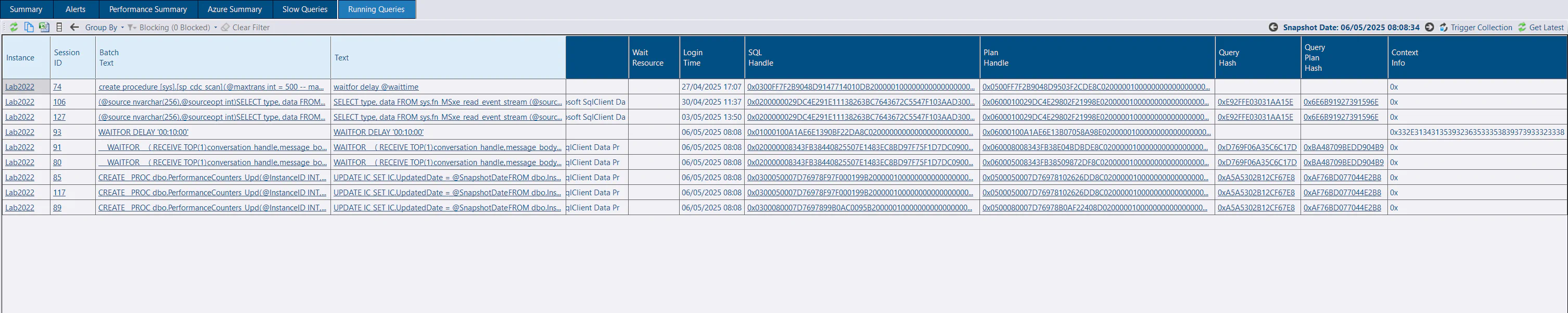Image resolution: width=1568 pixels, height=313 pixels.
Task: Go to the next snapshot date
Action: (x=1429, y=28)
